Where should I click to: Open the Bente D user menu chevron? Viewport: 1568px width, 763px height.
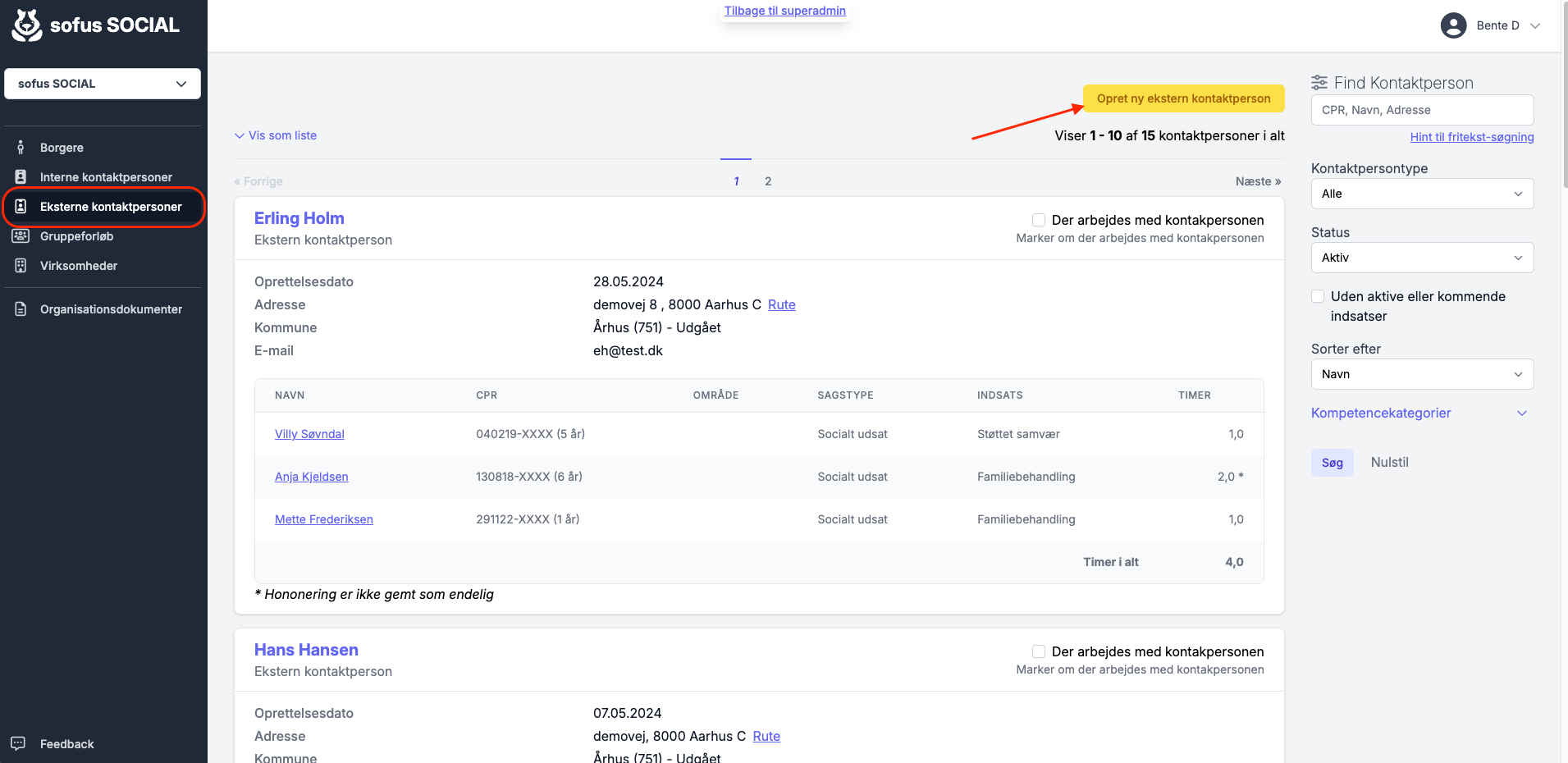(1535, 25)
